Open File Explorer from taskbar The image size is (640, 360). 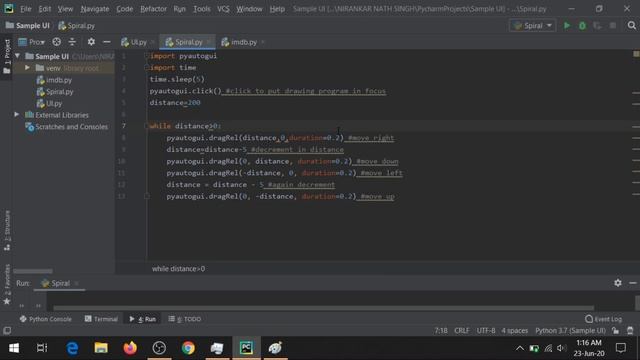(x=101, y=348)
